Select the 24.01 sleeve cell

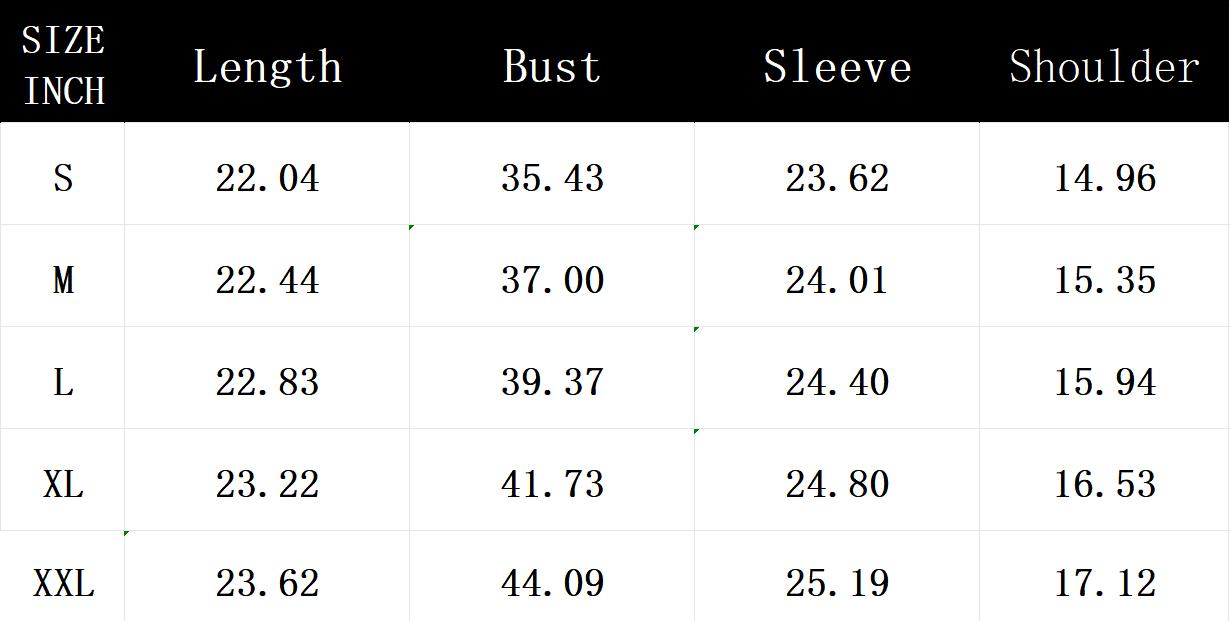pyautogui.click(x=837, y=280)
